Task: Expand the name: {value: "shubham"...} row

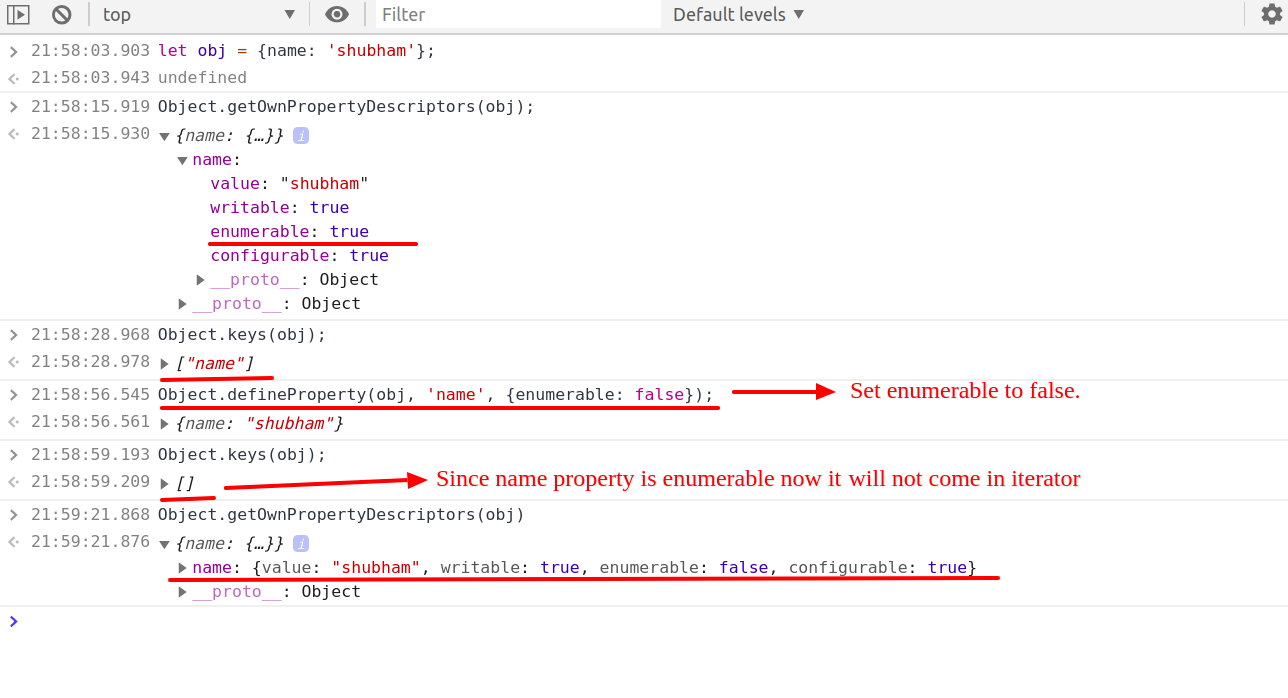Action: pos(183,568)
